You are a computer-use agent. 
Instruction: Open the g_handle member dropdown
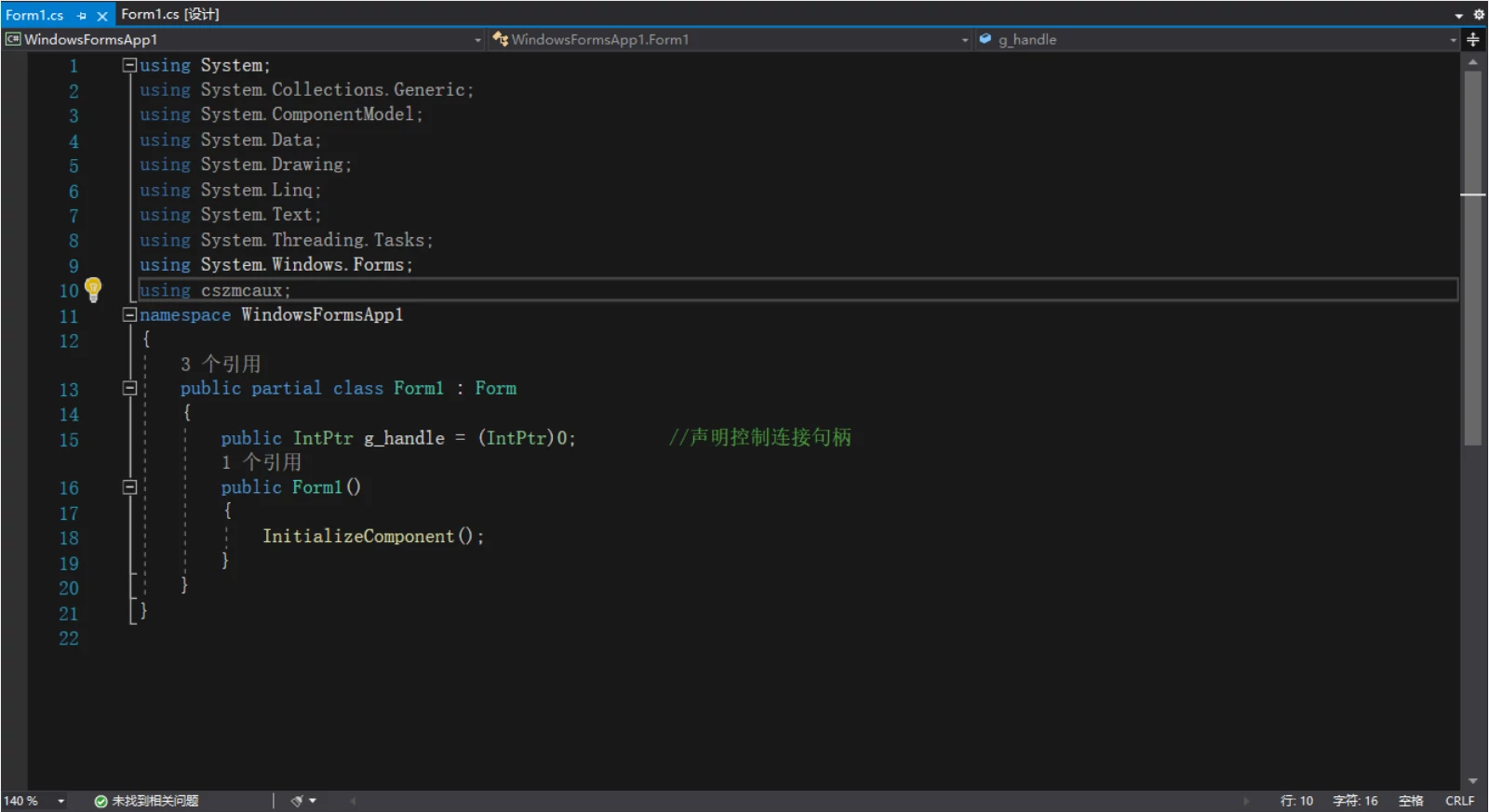1453,40
